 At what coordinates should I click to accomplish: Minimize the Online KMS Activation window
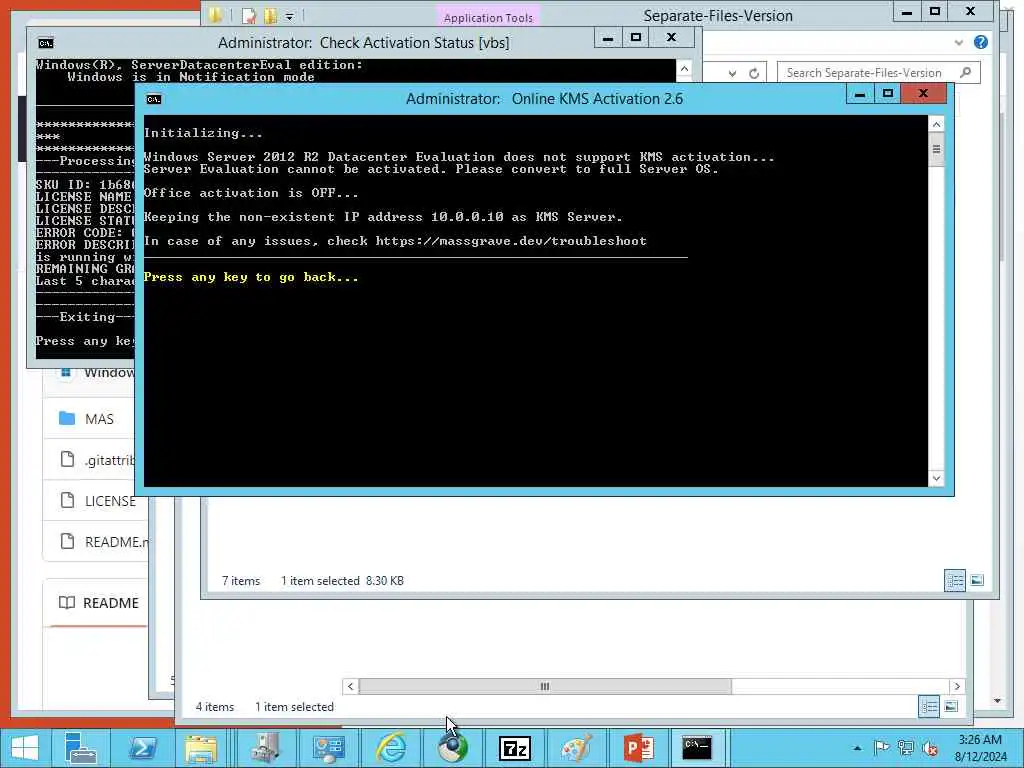point(860,94)
